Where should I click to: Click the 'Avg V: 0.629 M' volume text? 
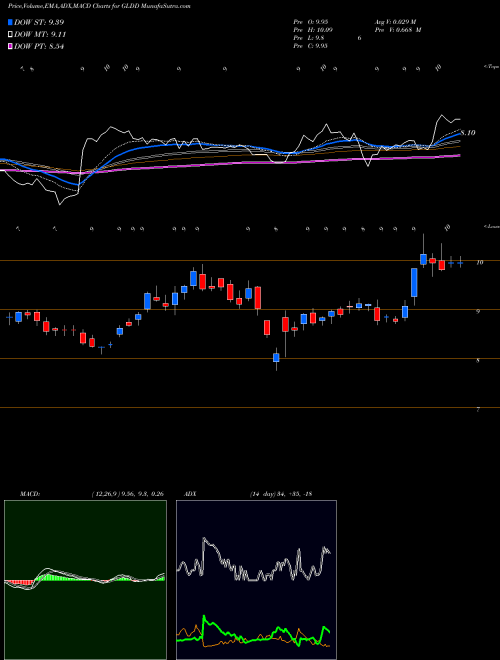pos(395,22)
